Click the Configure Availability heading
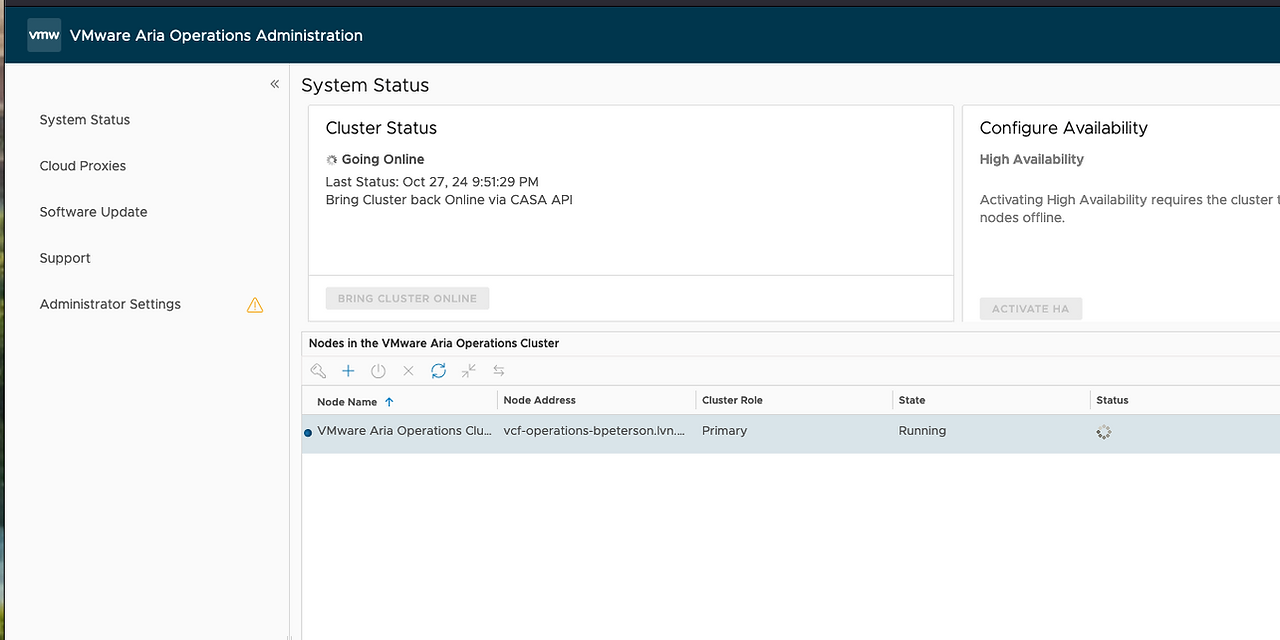The height and width of the screenshot is (640, 1280). [x=1064, y=128]
